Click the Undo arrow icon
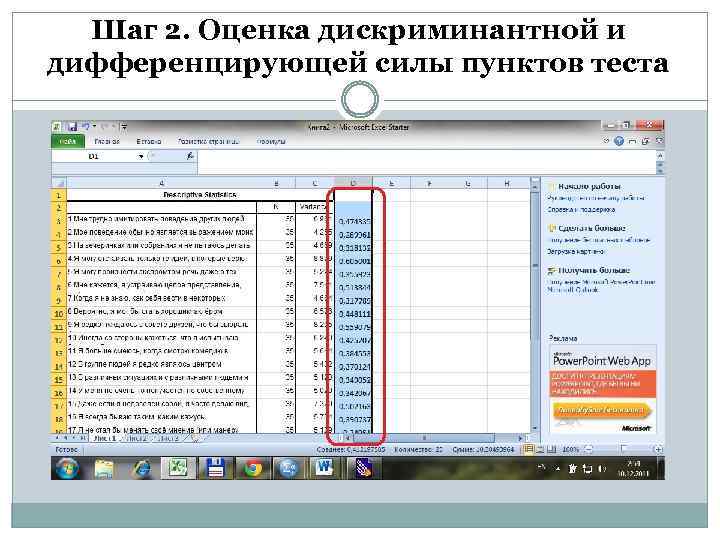The image size is (720, 540). click(86, 127)
